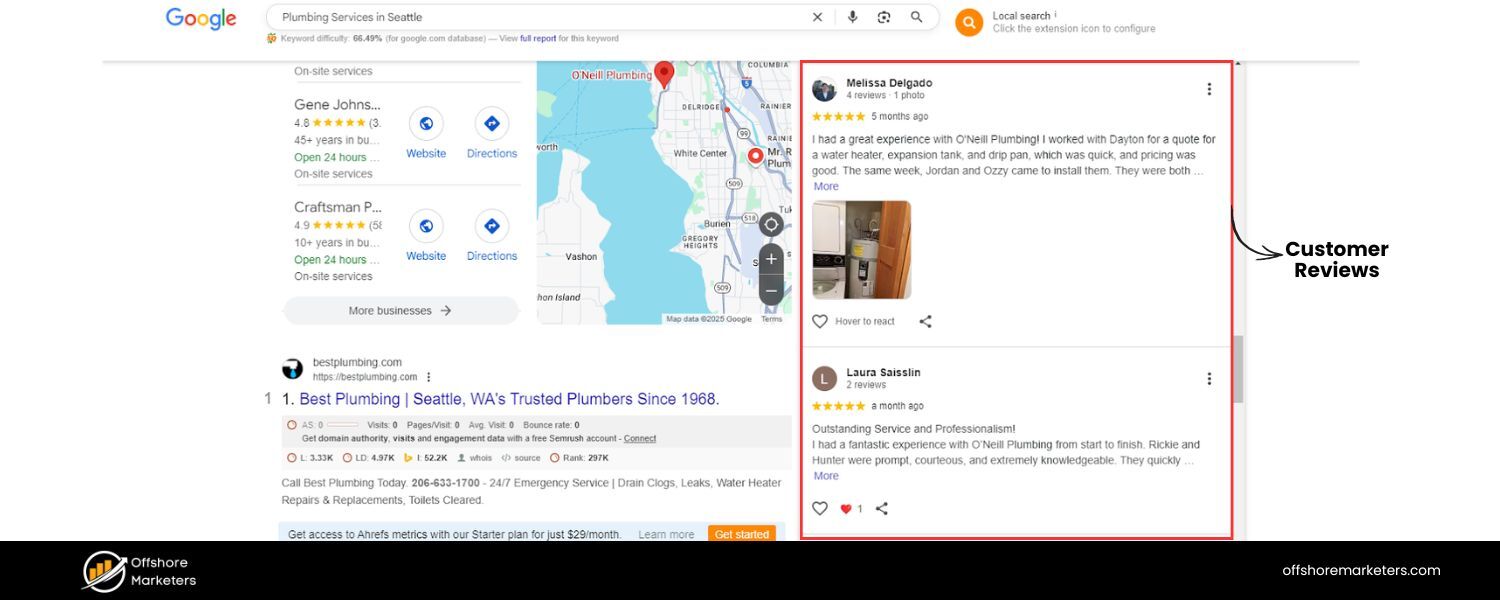Open the three-dot menu on Laura's review

(1209, 378)
